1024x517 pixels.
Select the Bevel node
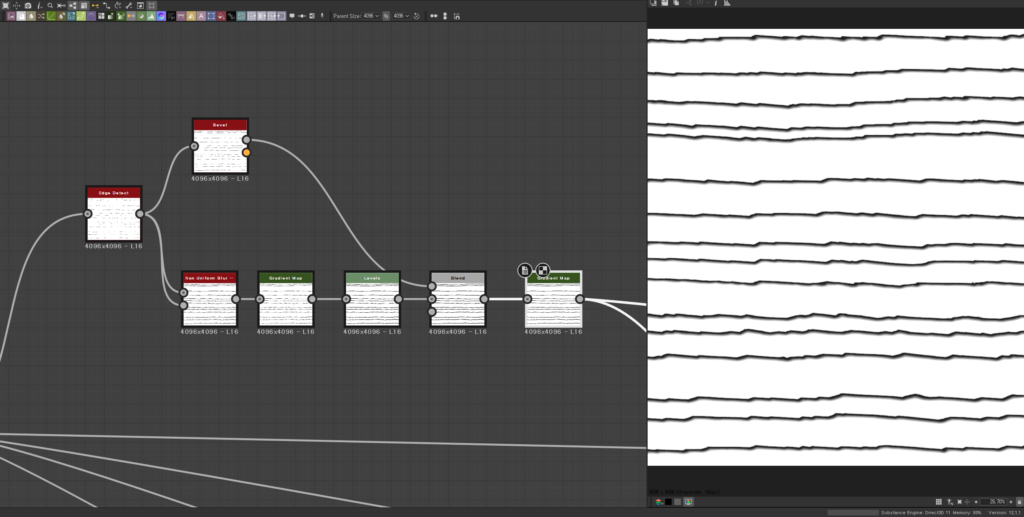point(220,147)
